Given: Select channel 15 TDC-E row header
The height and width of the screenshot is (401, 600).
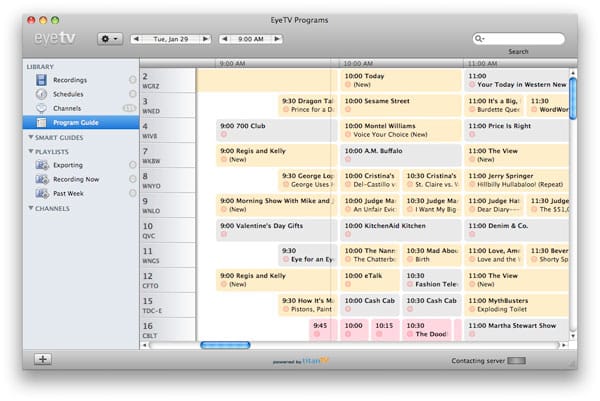Looking at the screenshot, I should coord(168,305).
